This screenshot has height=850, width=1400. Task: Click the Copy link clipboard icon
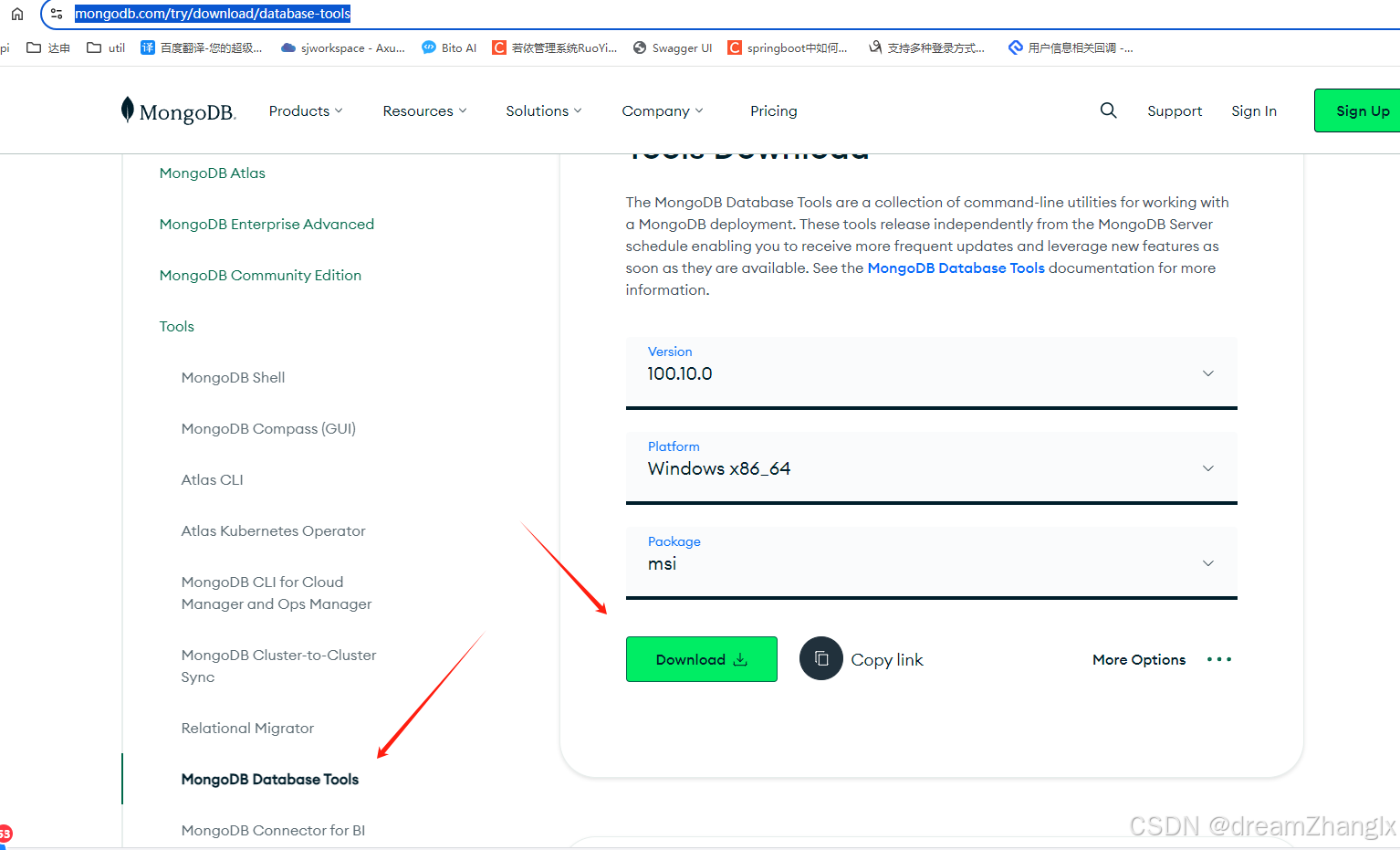pyautogui.click(x=821, y=658)
